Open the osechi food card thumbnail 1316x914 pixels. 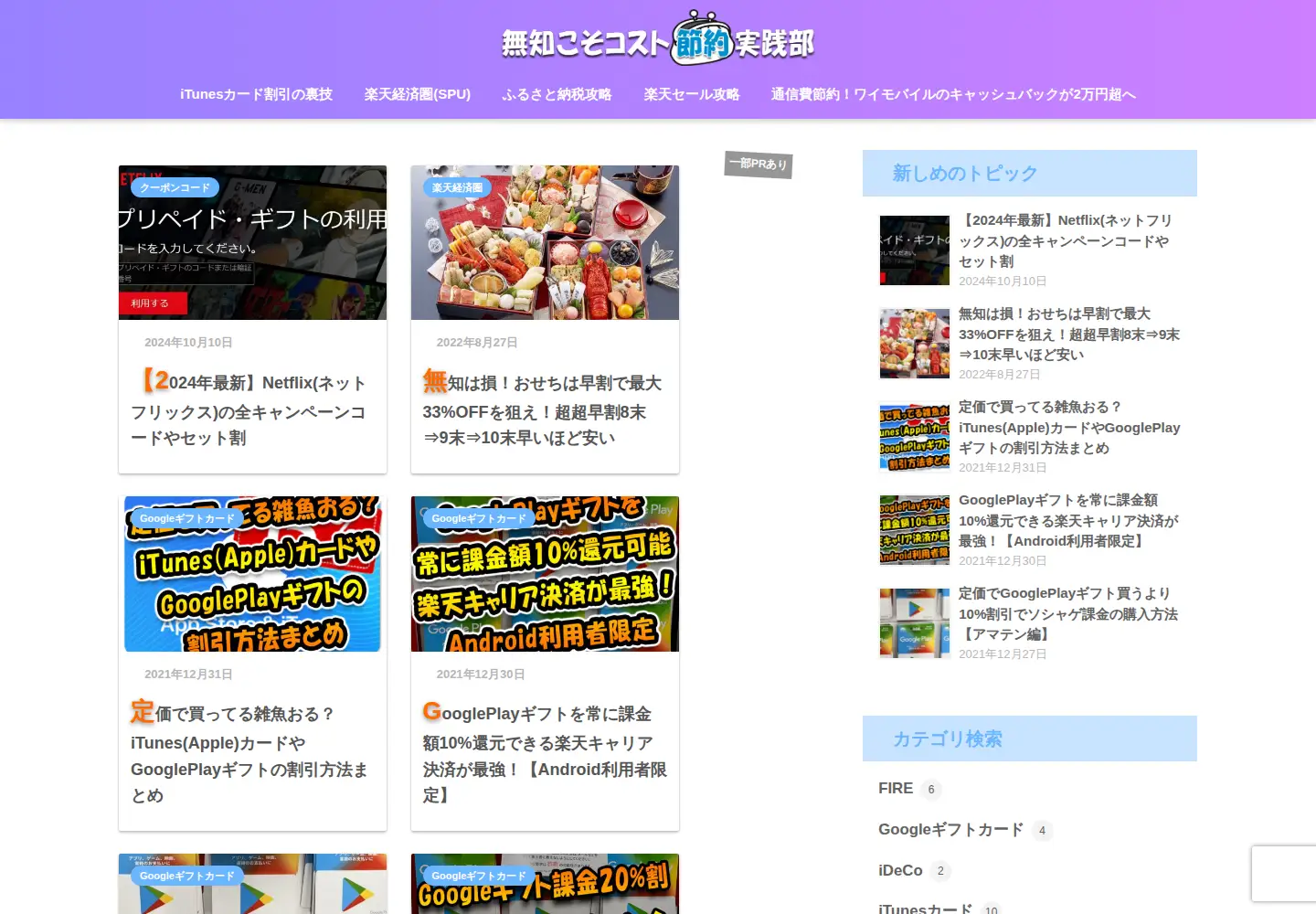(x=545, y=242)
